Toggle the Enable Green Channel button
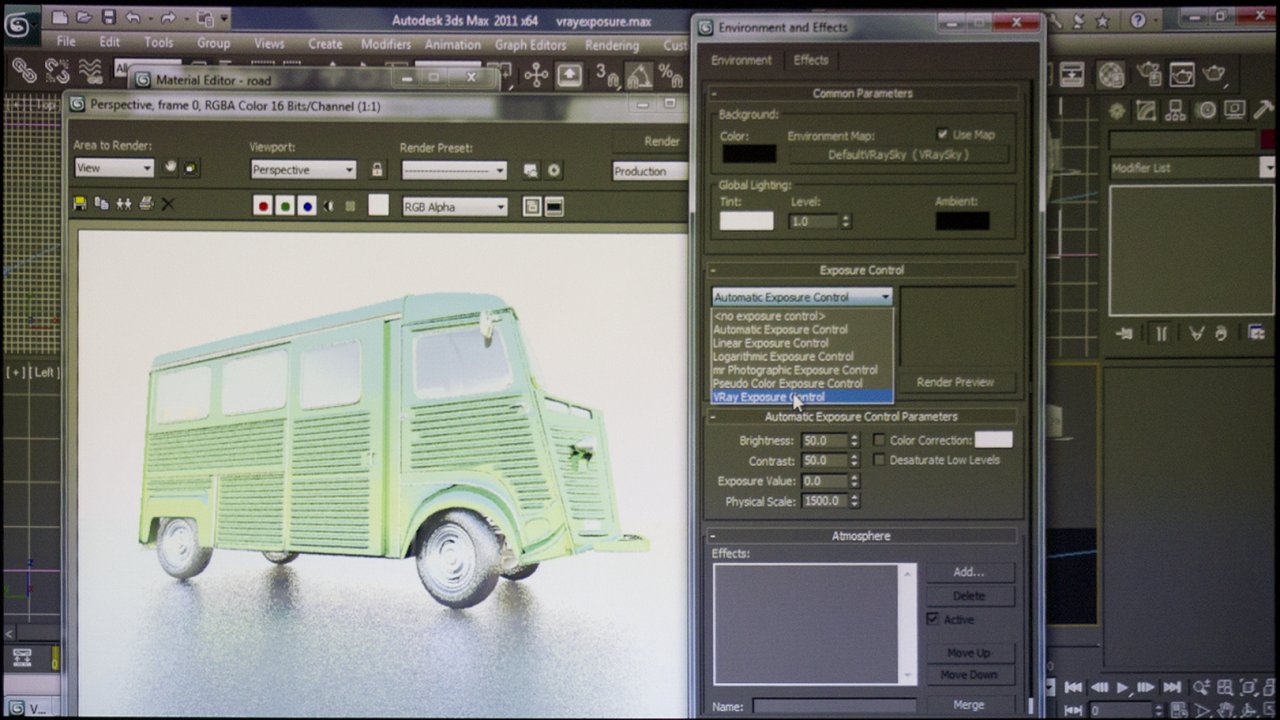This screenshot has width=1280, height=720. point(285,206)
